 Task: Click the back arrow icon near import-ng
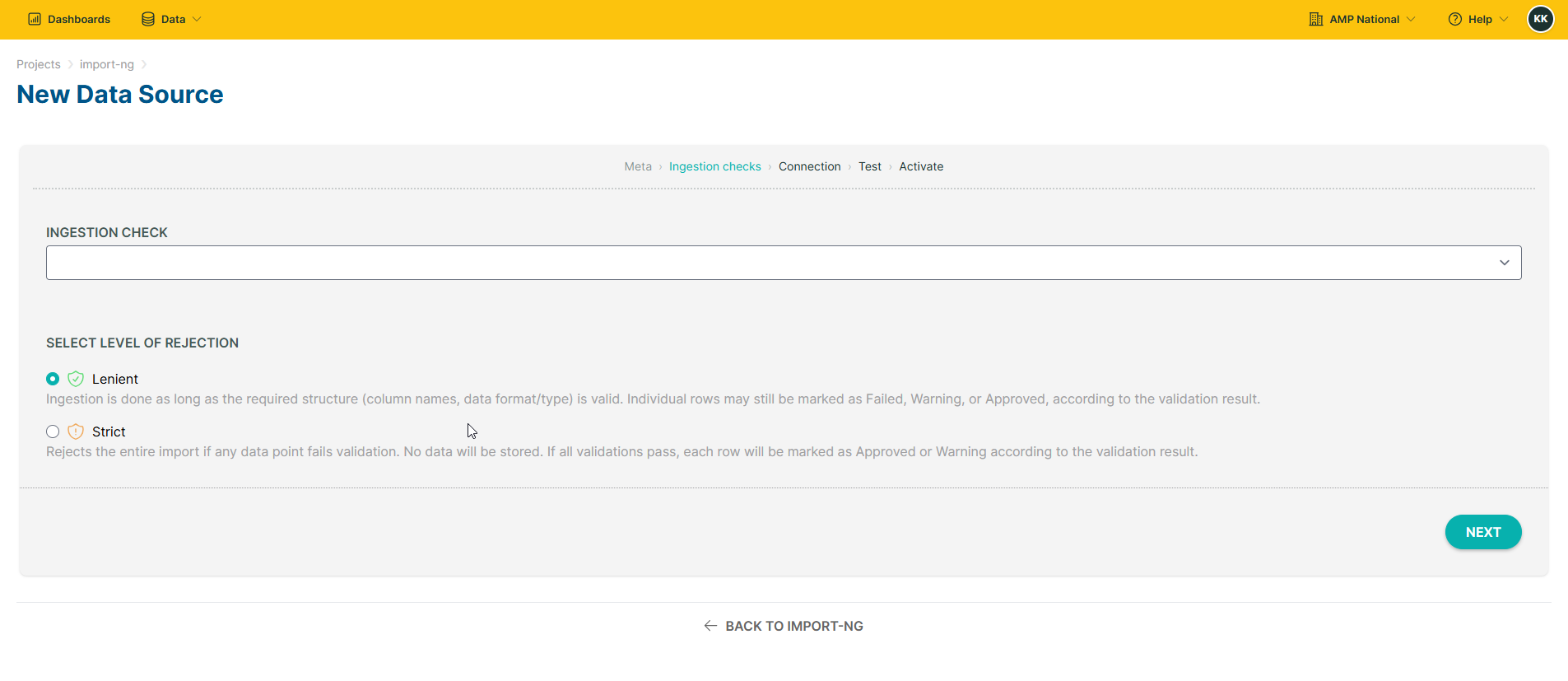click(x=710, y=626)
